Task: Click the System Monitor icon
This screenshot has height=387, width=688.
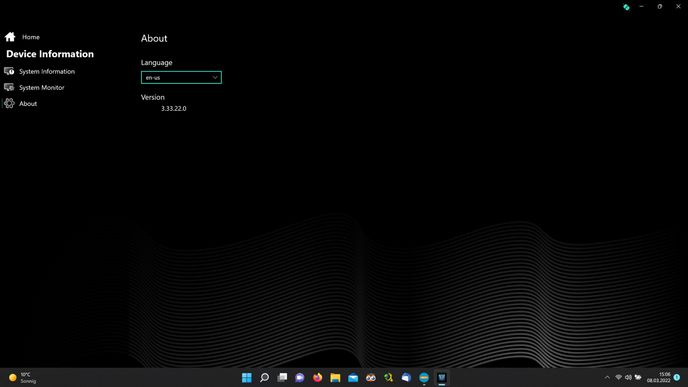Action: coord(9,87)
